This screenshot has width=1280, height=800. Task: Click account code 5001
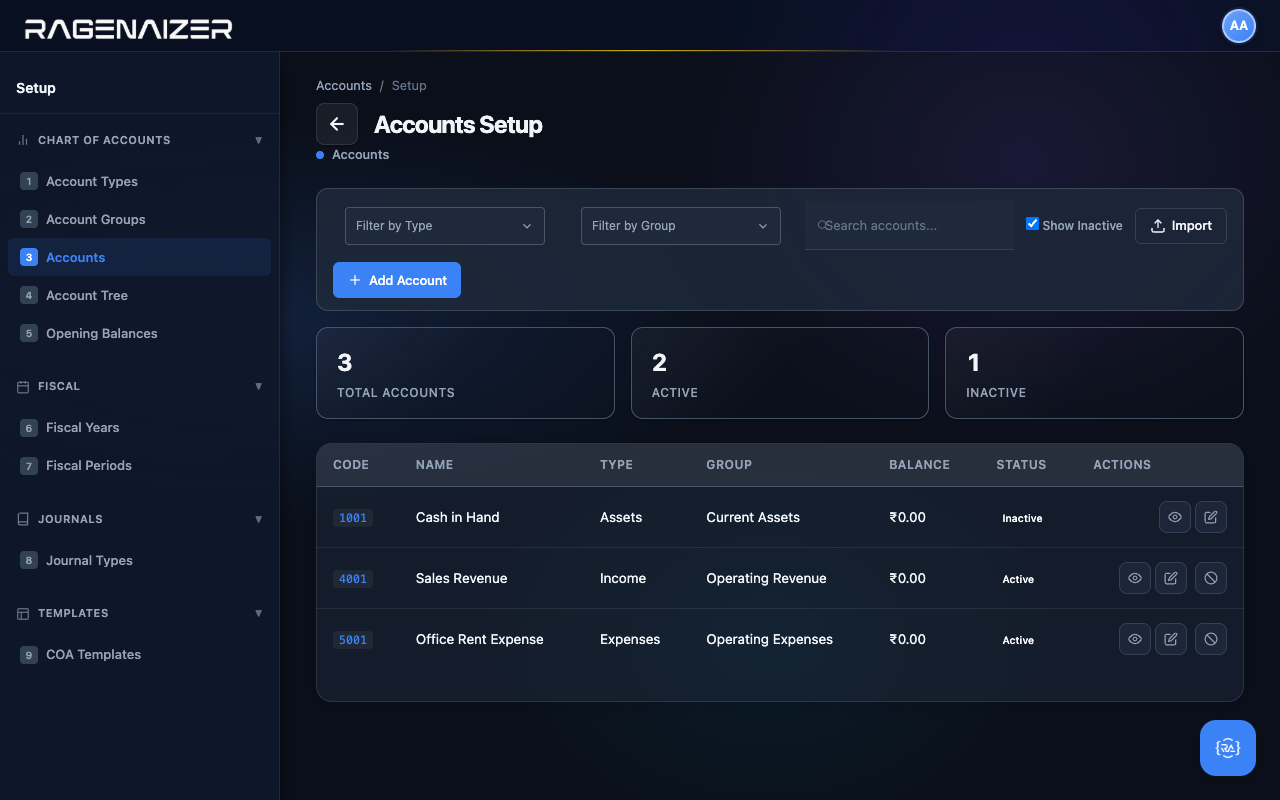[353, 640]
